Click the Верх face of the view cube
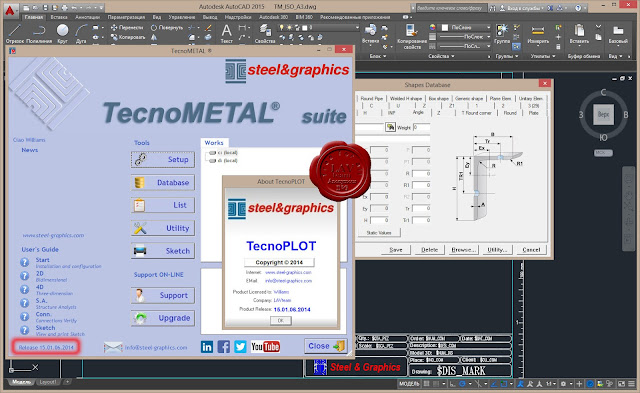 603,115
